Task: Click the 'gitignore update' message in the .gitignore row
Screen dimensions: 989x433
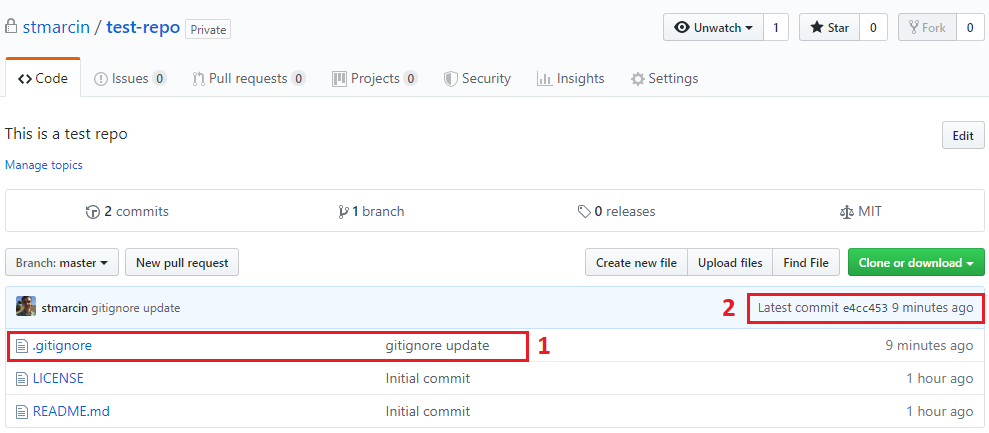Action: pyautogui.click(x=437, y=345)
